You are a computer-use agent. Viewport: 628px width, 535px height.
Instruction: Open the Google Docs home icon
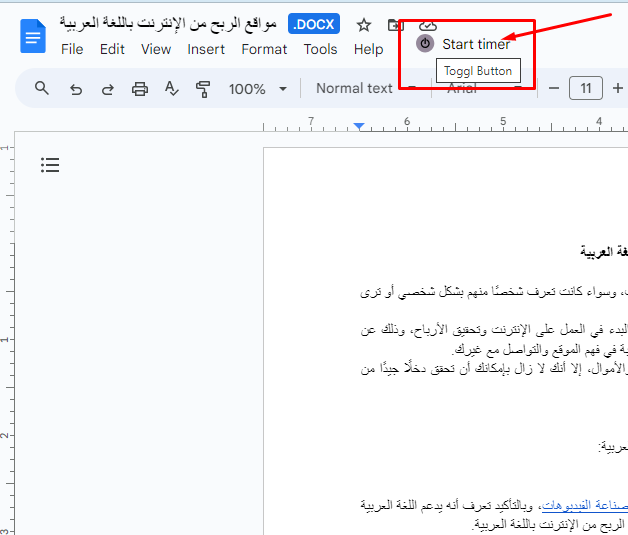coord(33,36)
